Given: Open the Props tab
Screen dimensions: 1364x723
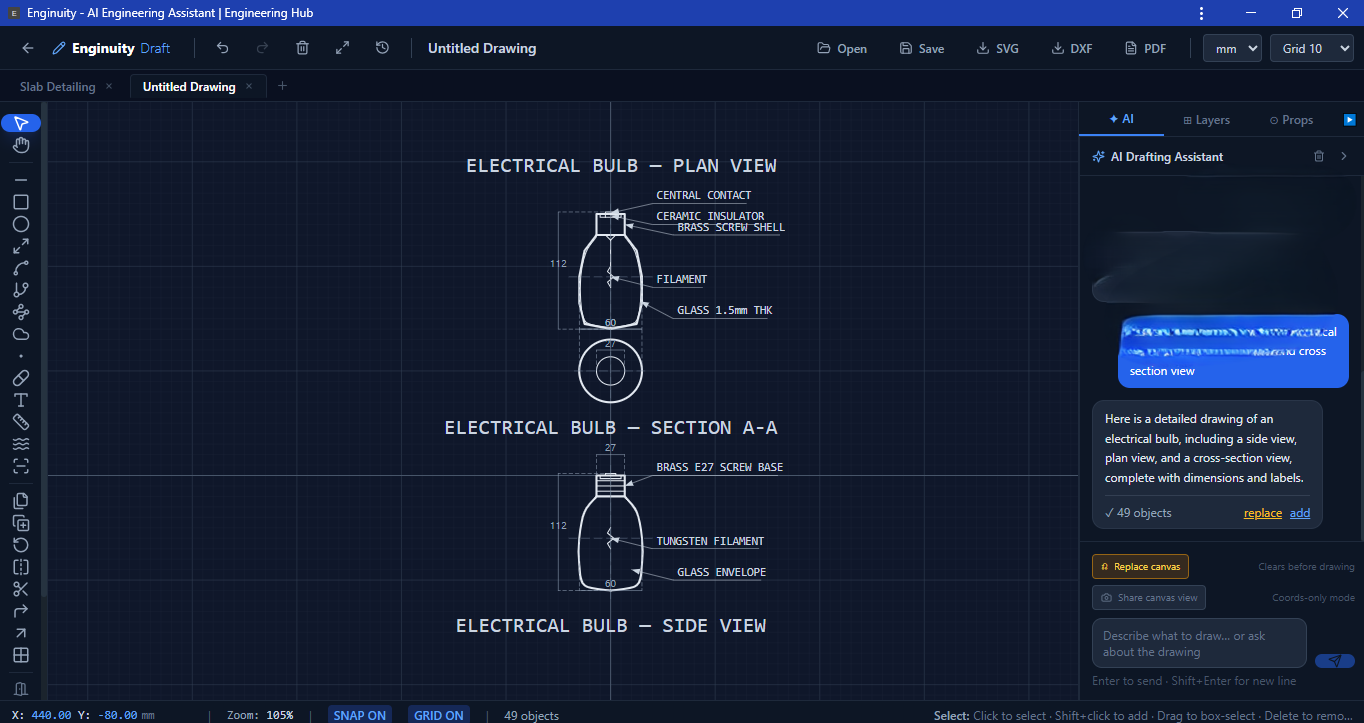Looking at the screenshot, I should (x=1291, y=120).
